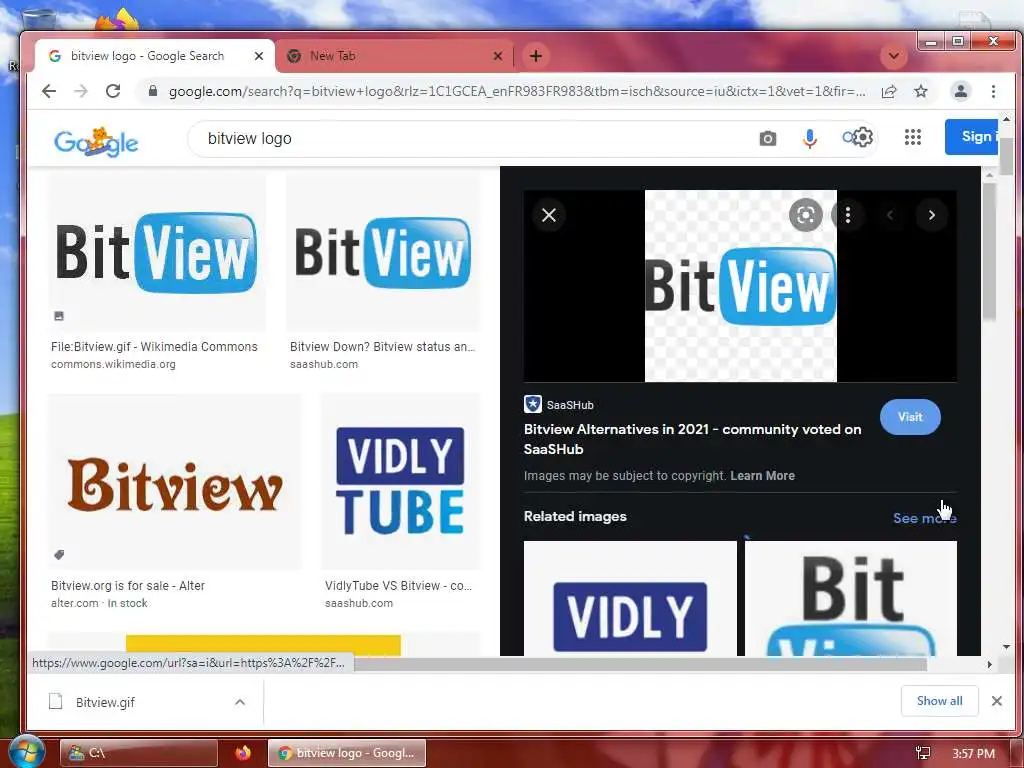Go back using the browser back arrow
The image size is (1024, 768).
(49, 91)
